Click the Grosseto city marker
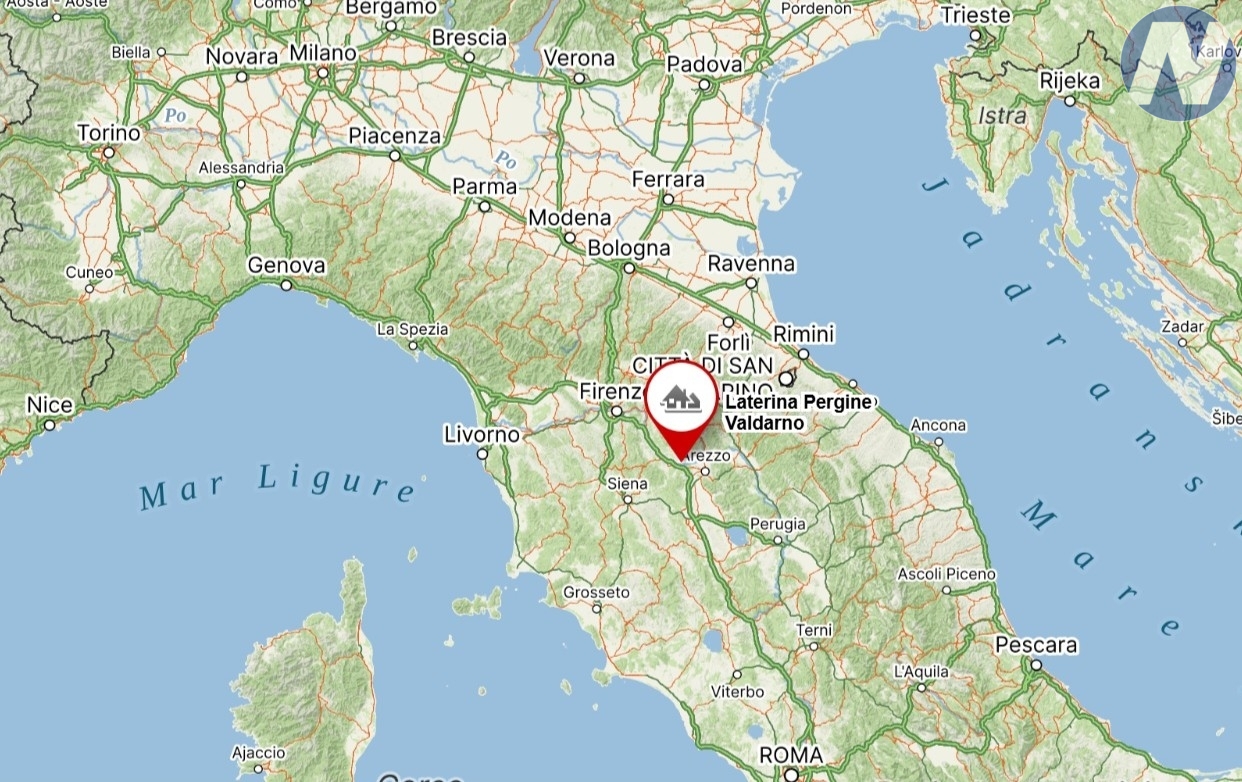 click(x=597, y=608)
